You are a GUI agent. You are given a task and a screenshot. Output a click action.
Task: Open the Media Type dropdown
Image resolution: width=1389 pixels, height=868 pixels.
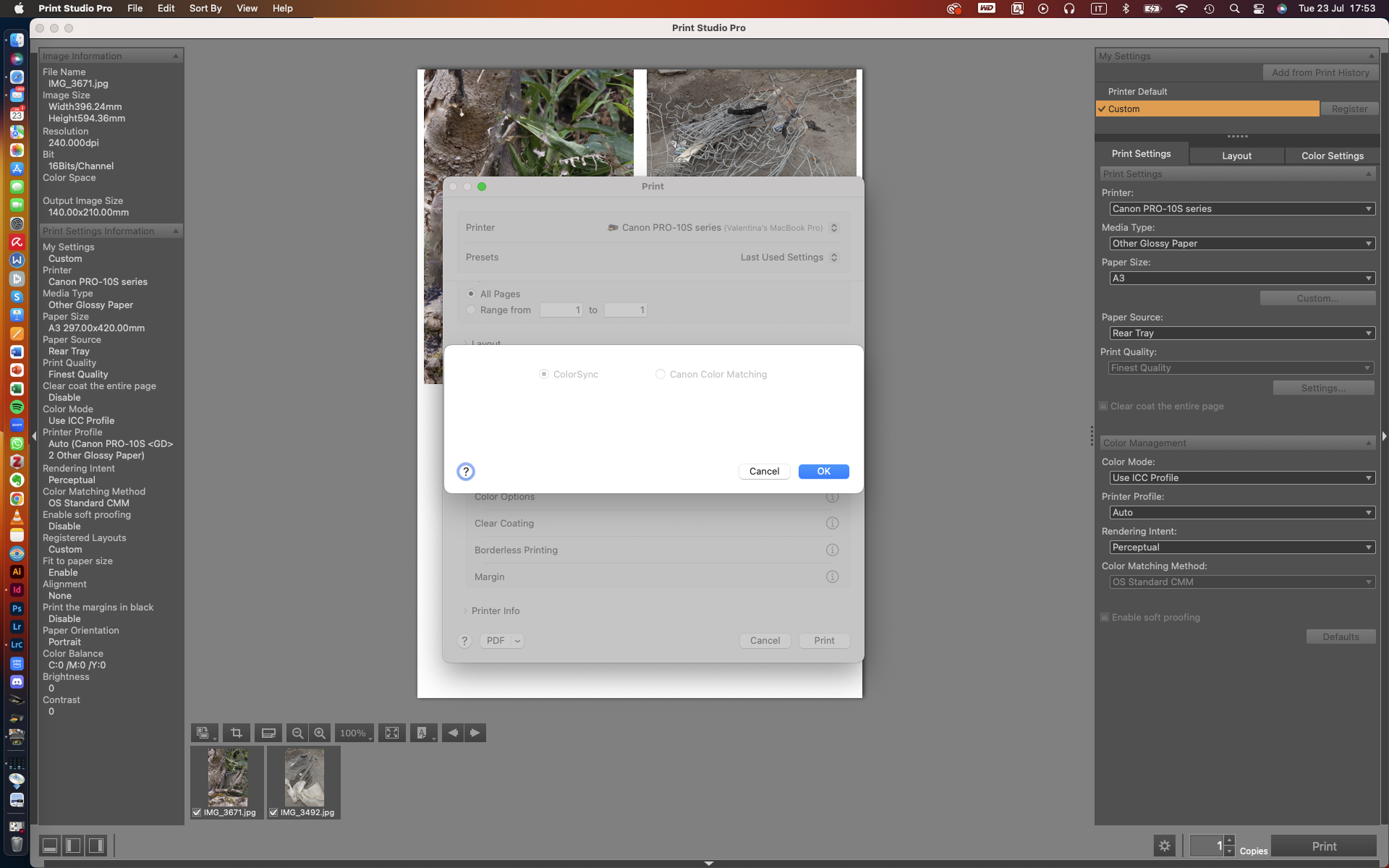[x=1241, y=244]
